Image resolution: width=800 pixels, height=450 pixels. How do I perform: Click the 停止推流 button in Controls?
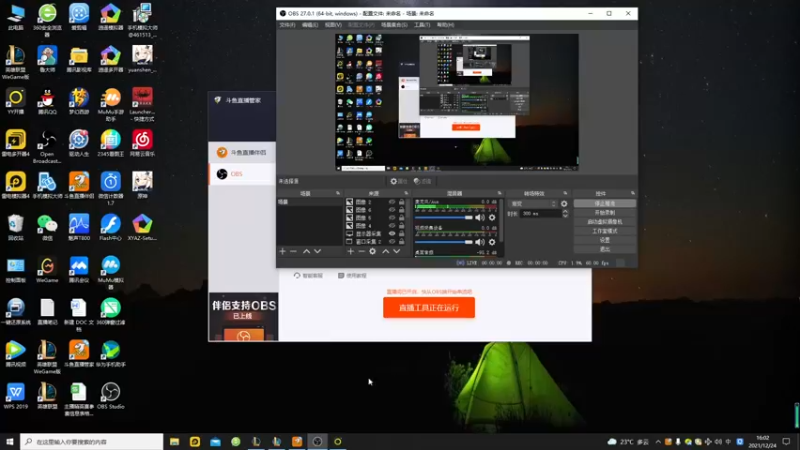(x=605, y=203)
